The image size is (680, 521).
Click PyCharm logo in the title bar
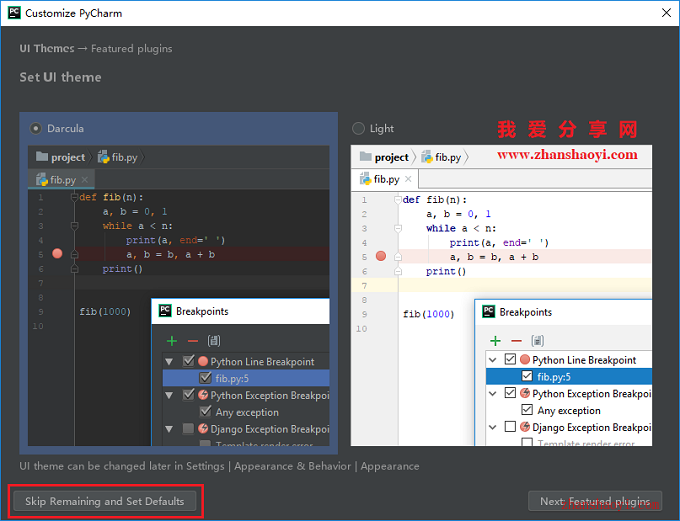14,13
